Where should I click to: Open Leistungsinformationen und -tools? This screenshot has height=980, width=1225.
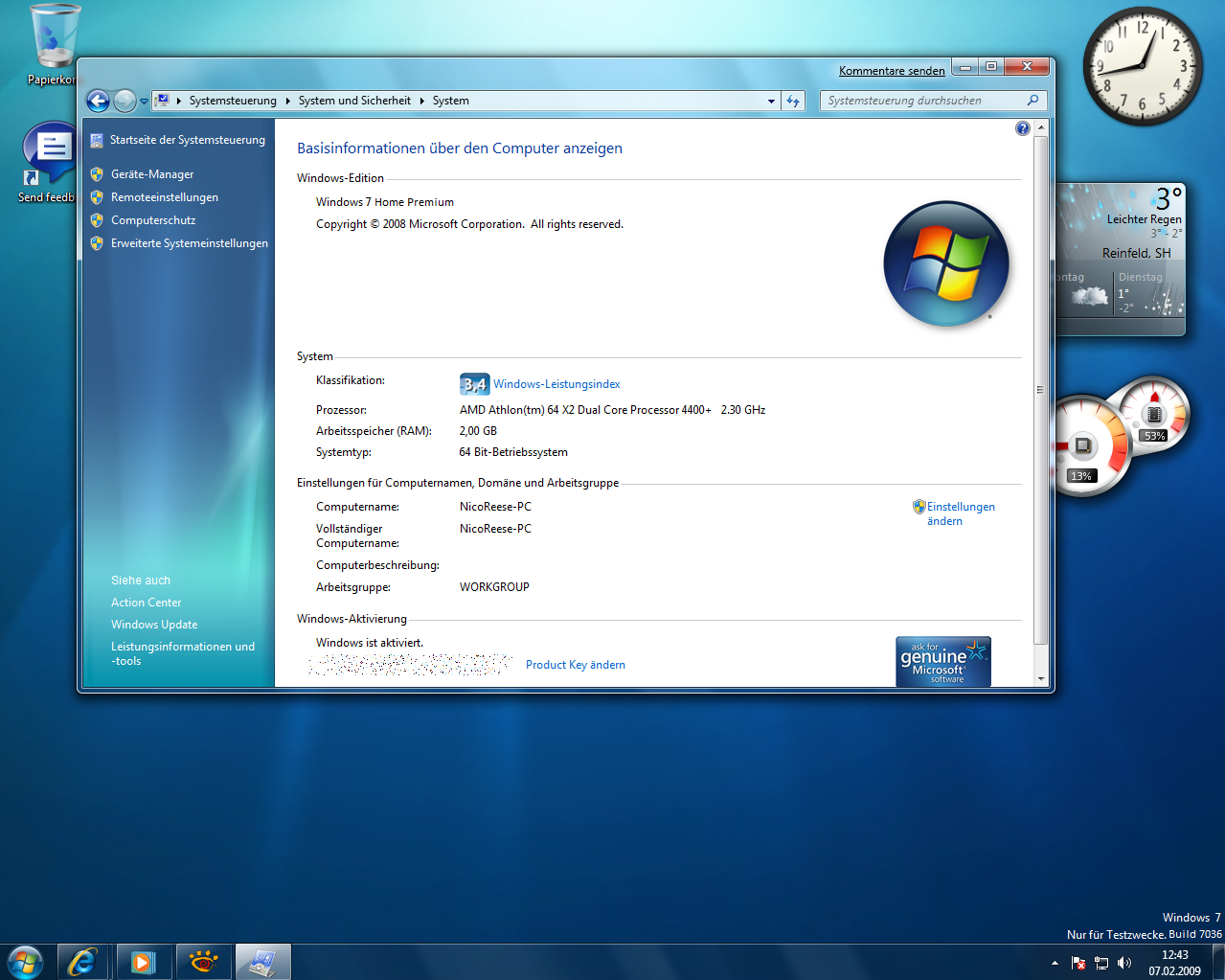coord(183,653)
